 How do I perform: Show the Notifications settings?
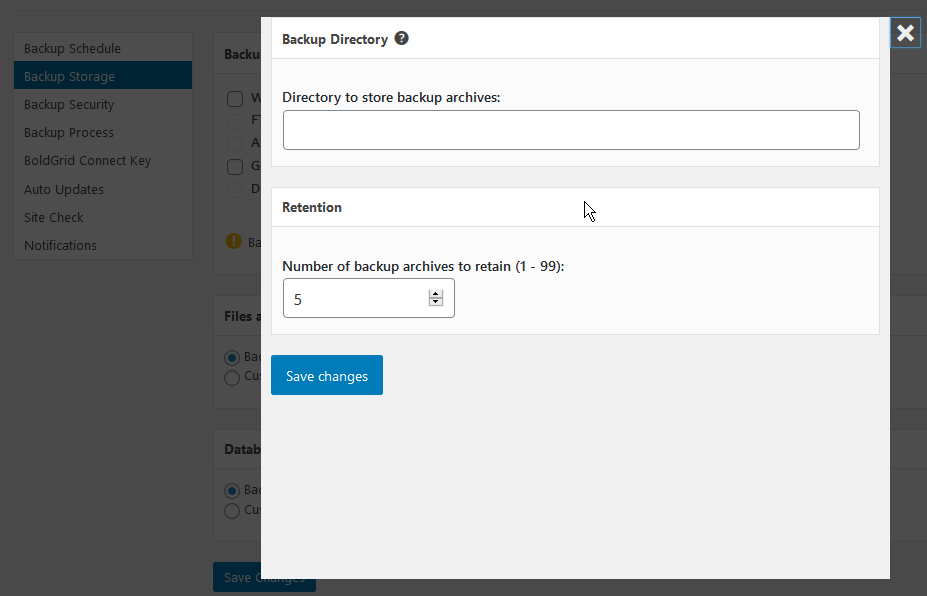point(60,245)
